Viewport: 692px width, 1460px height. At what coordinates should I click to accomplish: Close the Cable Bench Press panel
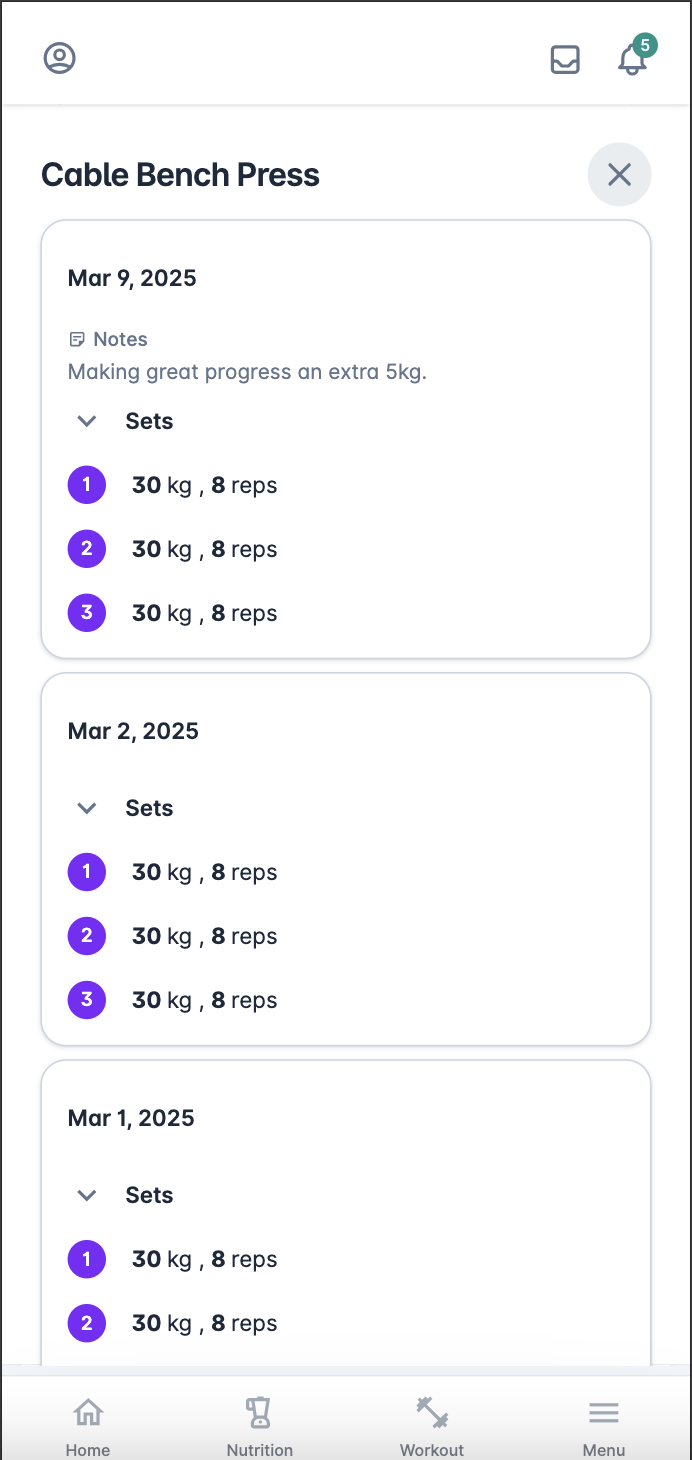pos(619,175)
